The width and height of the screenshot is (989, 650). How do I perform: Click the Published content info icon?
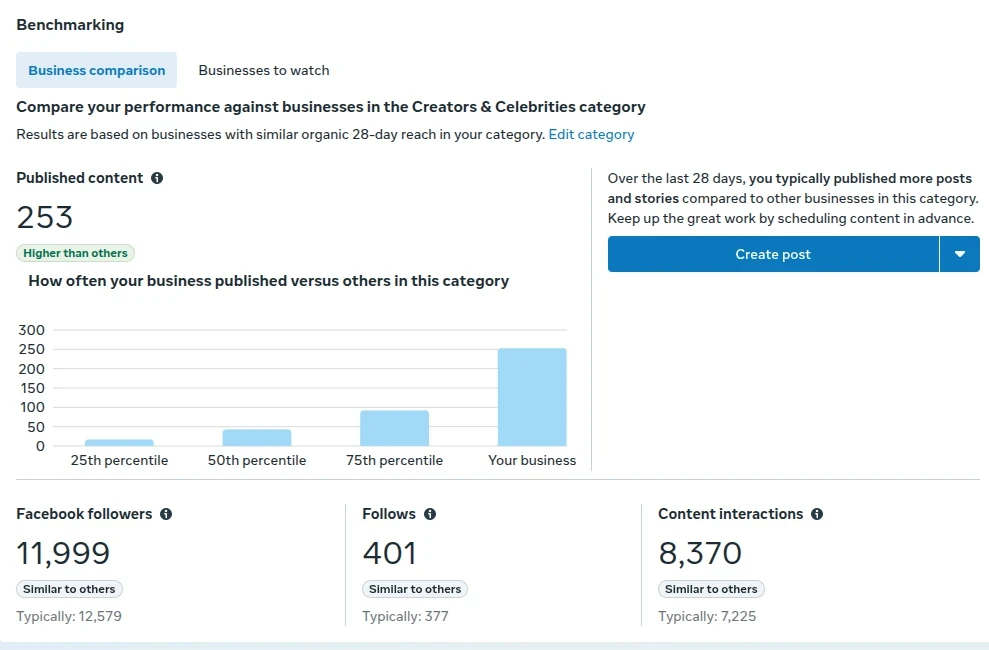pyautogui.click(x=157, y=178)
